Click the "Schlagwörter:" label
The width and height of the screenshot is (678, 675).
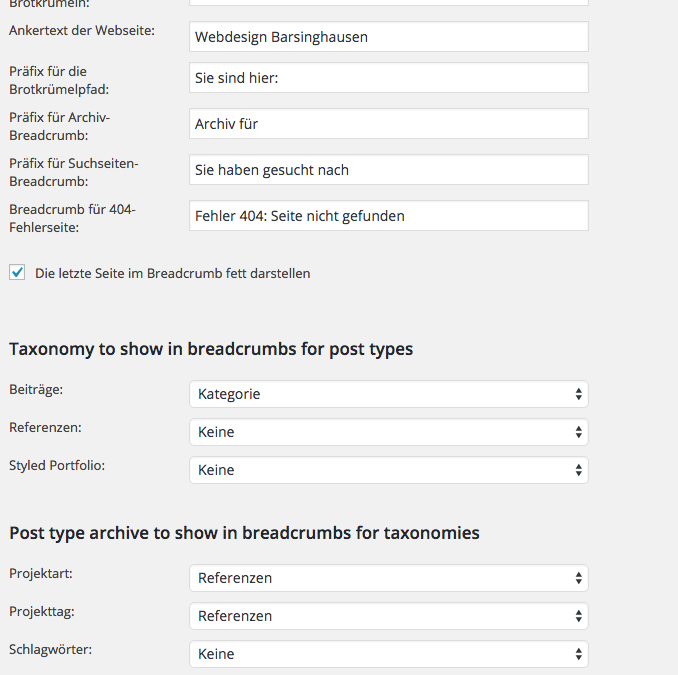click(x=50, y=649)
